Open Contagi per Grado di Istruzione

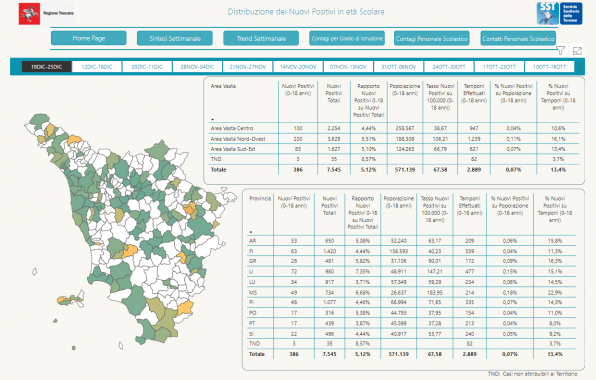pos(347,38)
